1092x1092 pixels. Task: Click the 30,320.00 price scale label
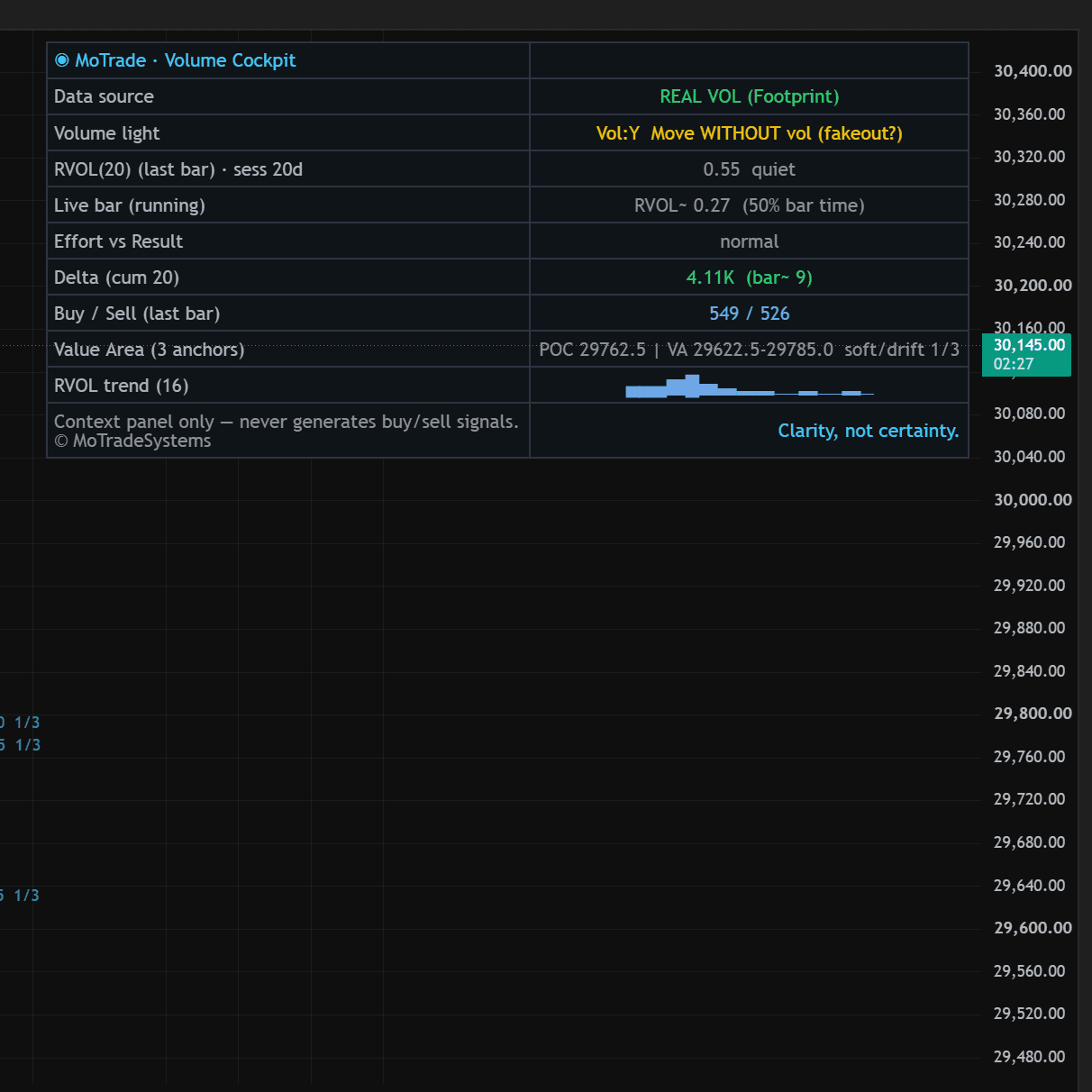point(1029,157)
